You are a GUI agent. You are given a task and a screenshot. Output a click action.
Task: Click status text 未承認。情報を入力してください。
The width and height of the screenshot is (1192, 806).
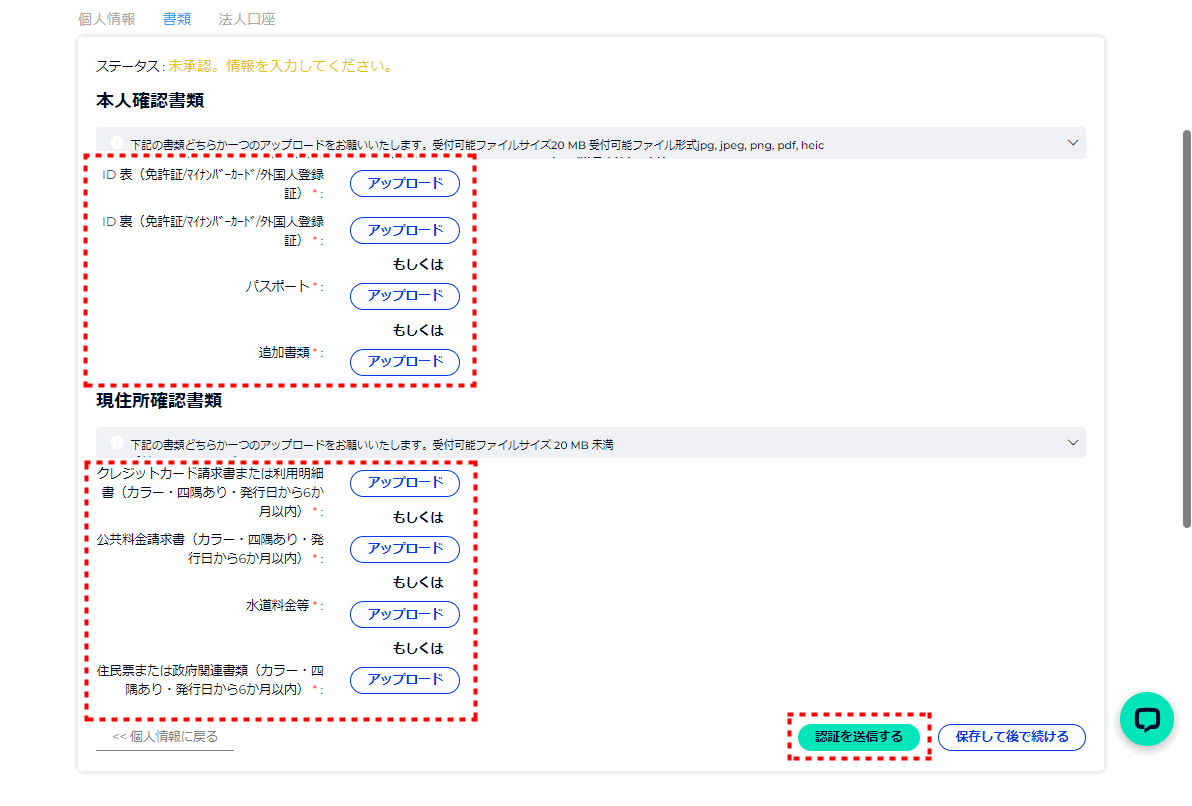(281, 66)
